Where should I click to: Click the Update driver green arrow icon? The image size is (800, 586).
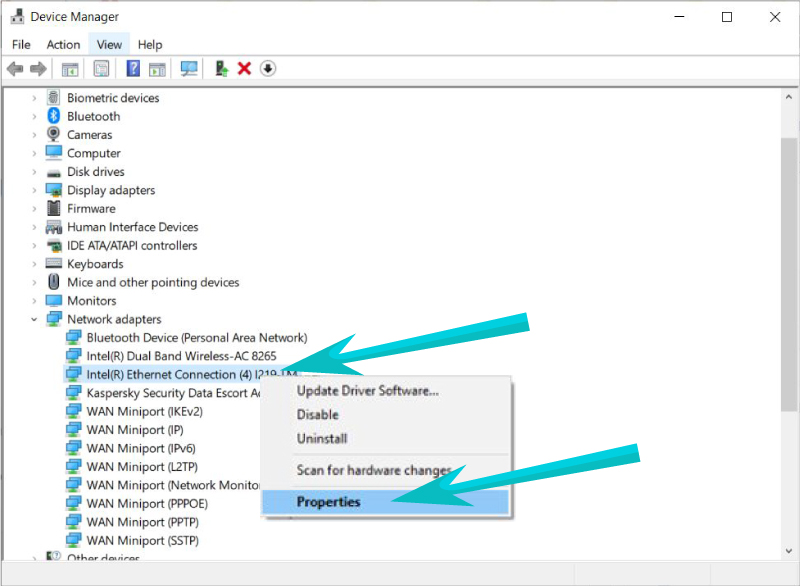click(x=221, y=69)
